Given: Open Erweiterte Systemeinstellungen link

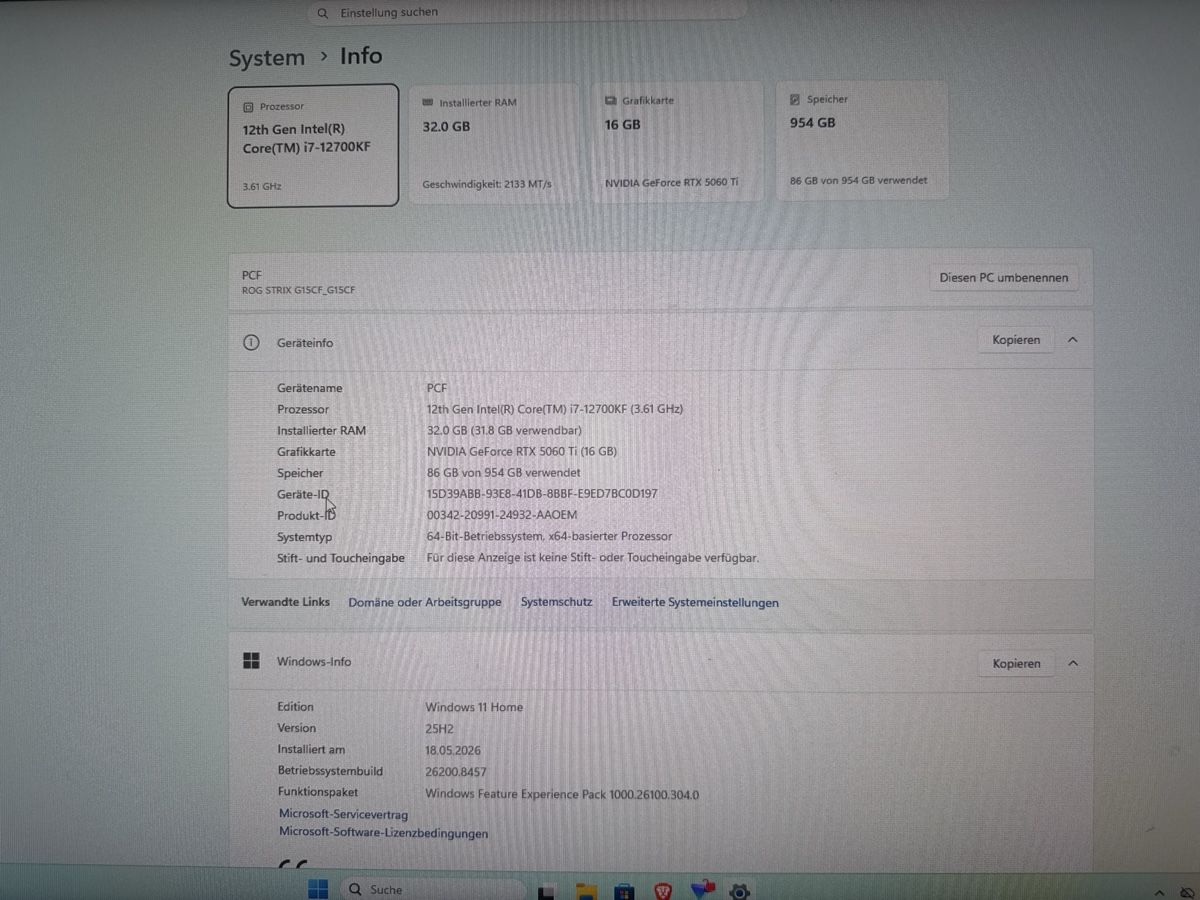Looking at the screenshot, I should 695,603.
